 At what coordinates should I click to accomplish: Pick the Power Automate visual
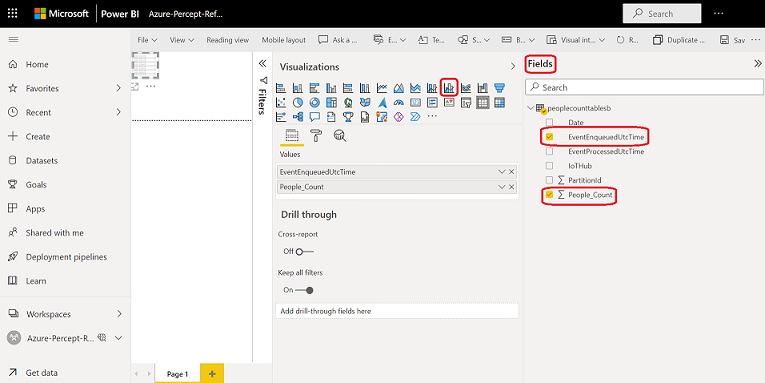(x=415, y=117)
